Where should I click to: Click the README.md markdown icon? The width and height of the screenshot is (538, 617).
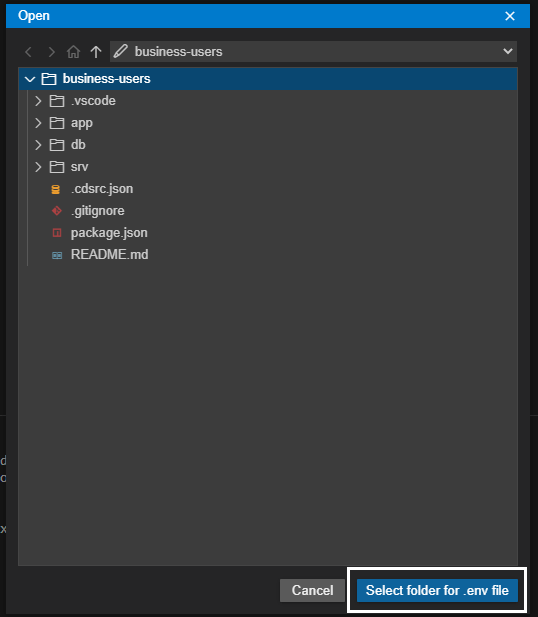(57, 255)
